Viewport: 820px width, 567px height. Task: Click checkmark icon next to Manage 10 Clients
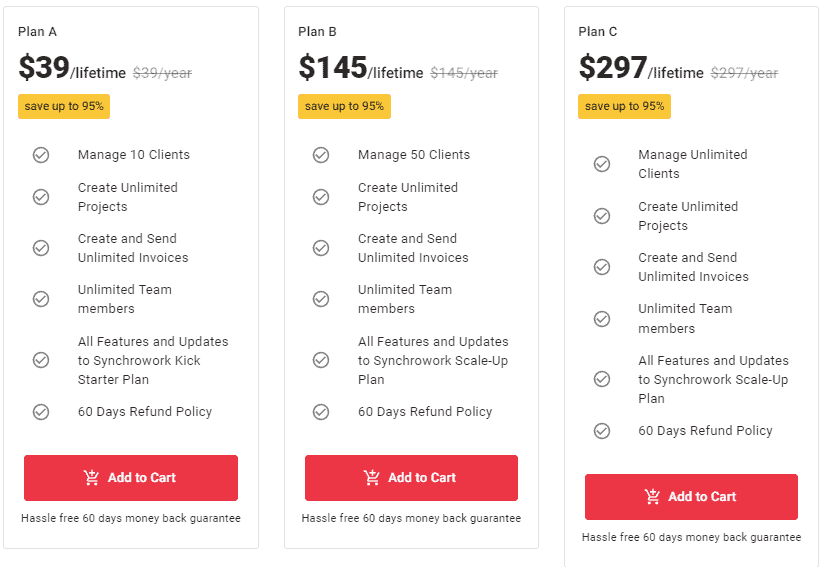pyautogui.click(x=41, y=155)
